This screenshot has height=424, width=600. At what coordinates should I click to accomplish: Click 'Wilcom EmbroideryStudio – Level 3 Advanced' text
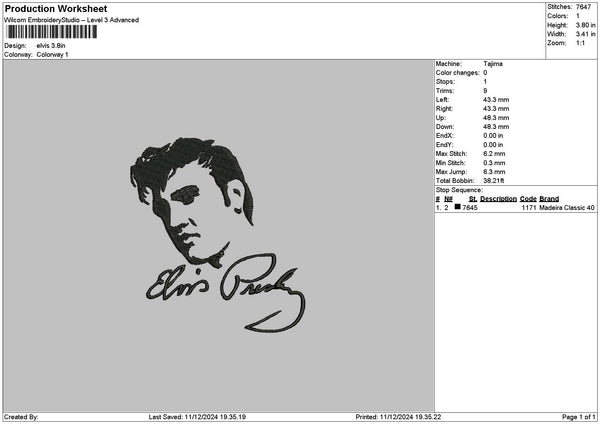(72, 20)
